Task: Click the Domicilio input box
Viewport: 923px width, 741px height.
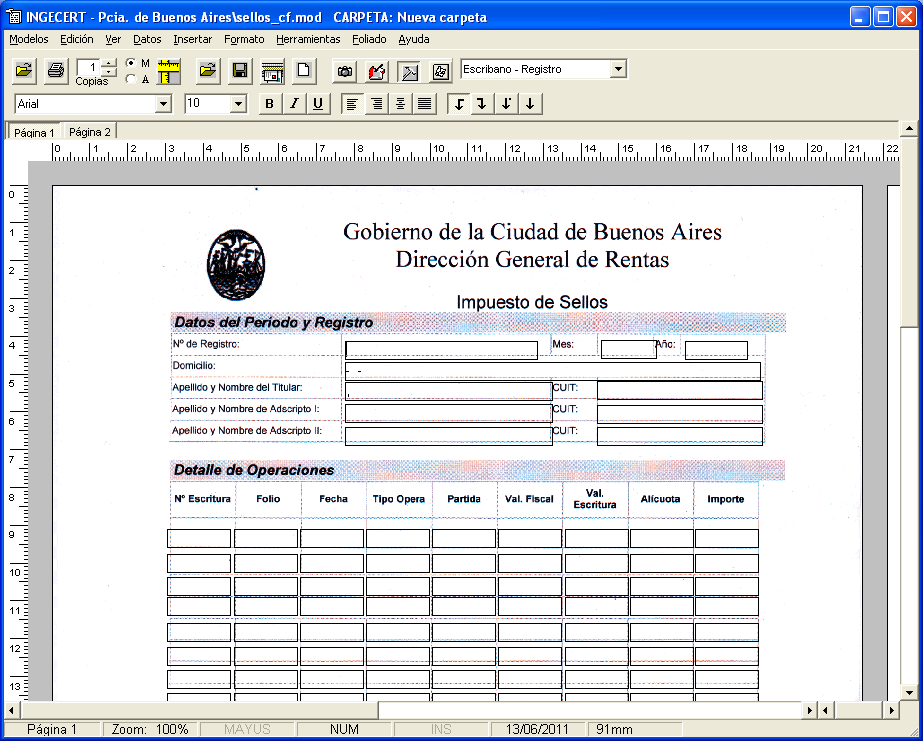Action: tap(553, 371)
